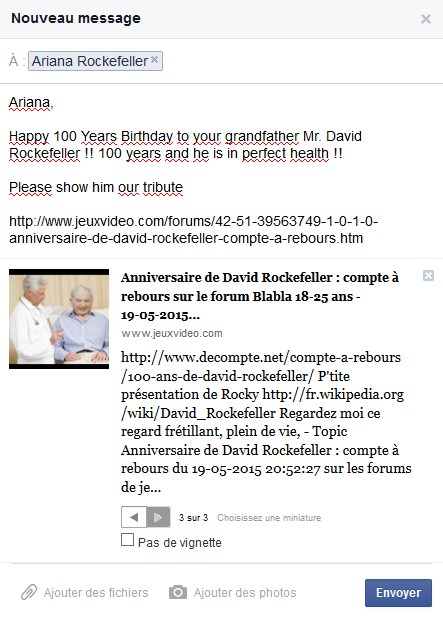The height and width of the screenshot is (620, 443).
Task: Click the Ariana Rockefeller recipient token
Action: [x=90, y=61]
